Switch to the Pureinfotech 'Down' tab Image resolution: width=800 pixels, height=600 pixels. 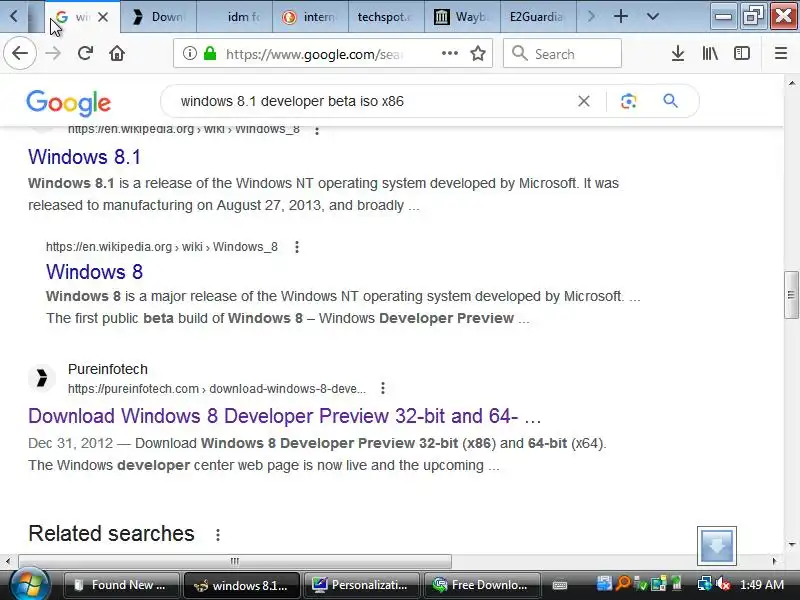pos(158,17)
